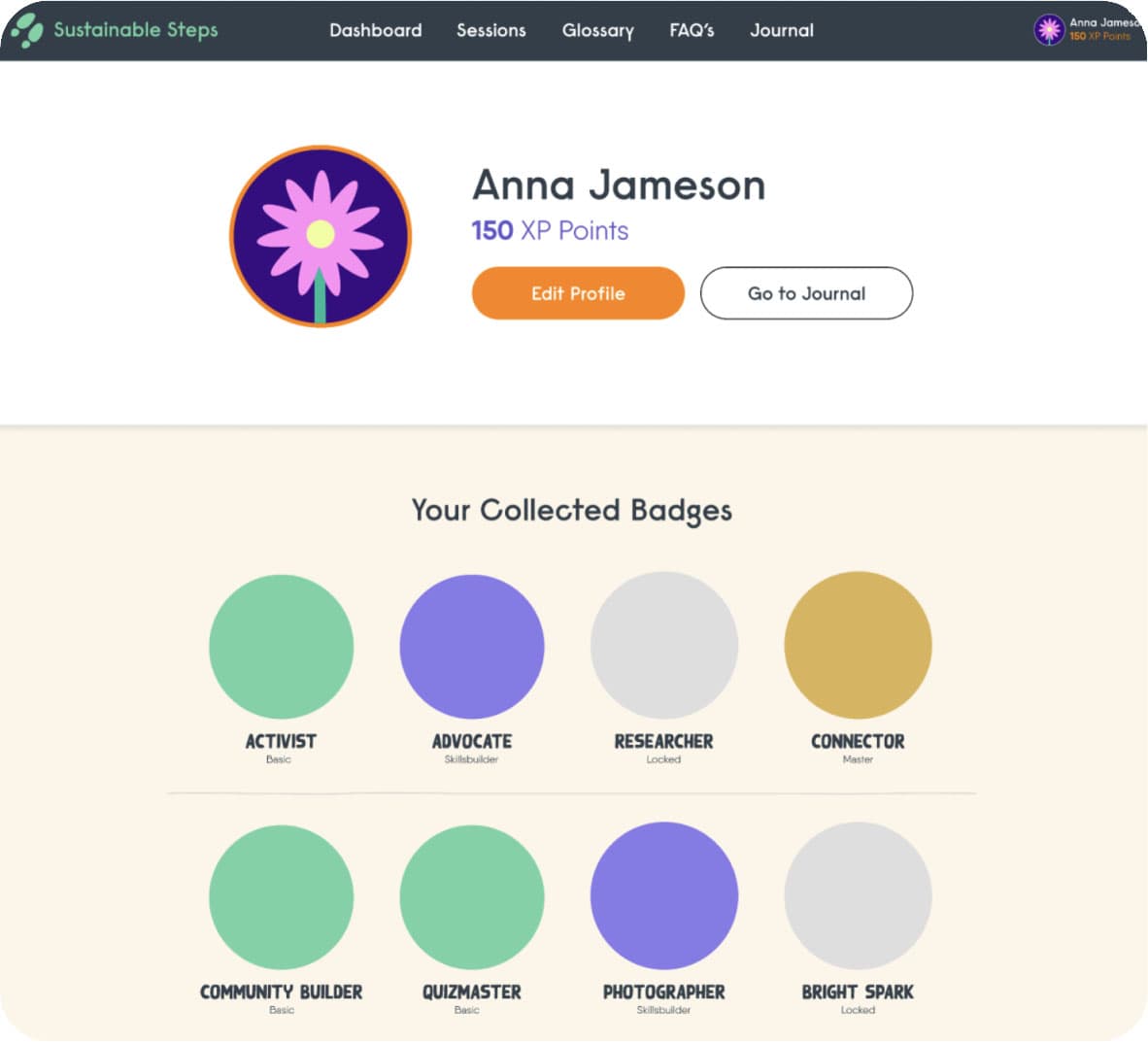Select the Sessions navigation item
1148x1042 pixels.
pos(491,30)
